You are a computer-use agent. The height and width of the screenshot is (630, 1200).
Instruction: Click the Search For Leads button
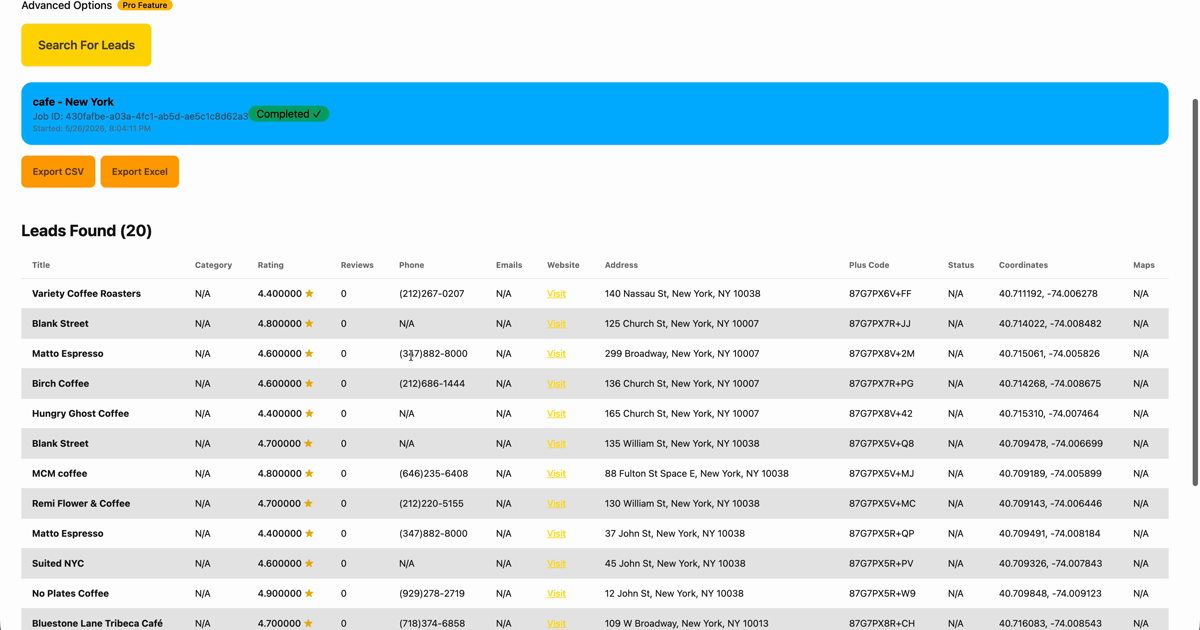tap(86, 45)
